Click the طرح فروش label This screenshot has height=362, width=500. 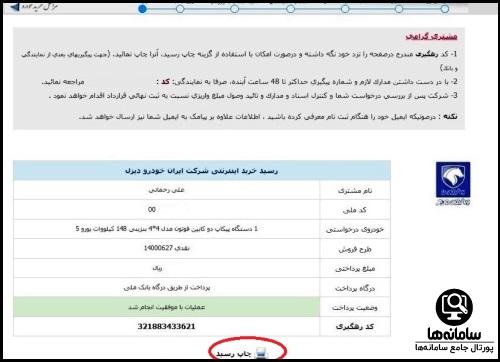355,249
